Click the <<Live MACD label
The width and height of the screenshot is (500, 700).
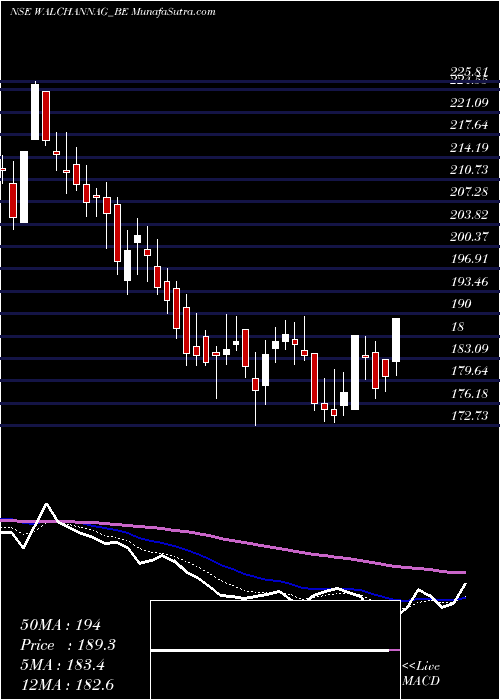pyautogui.click(x=421, y=674)
